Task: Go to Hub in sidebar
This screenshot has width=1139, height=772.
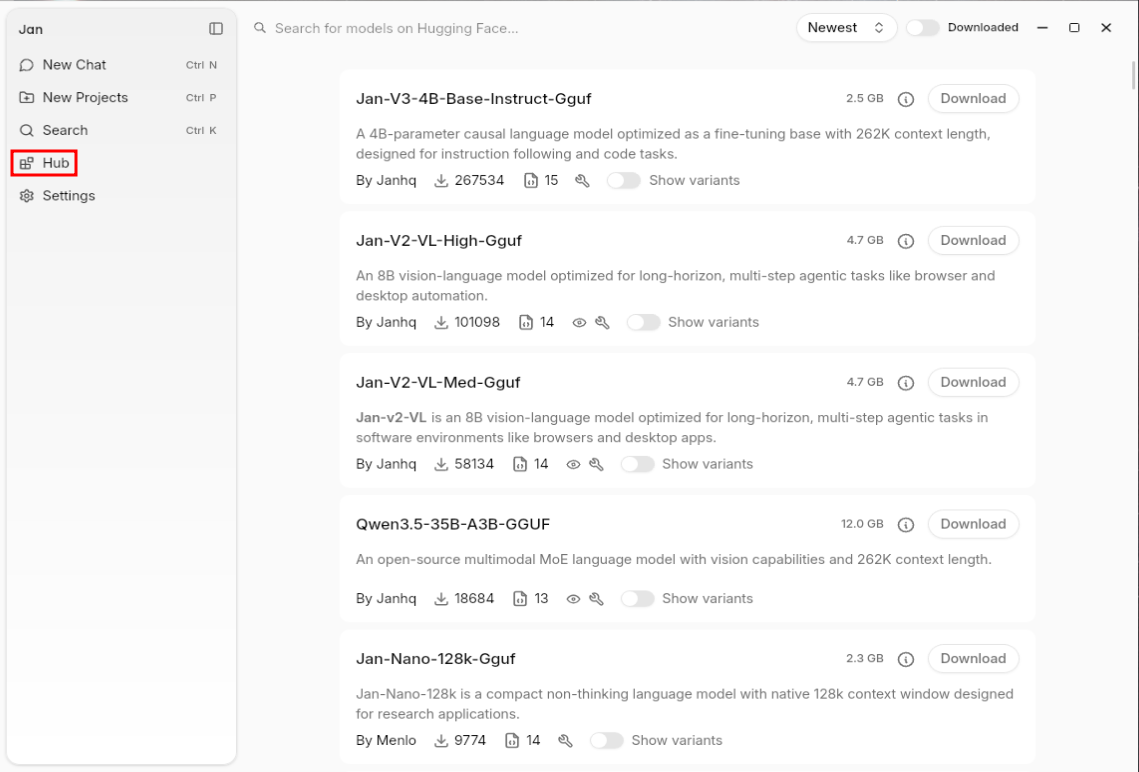Action: (x=44, y=163)
